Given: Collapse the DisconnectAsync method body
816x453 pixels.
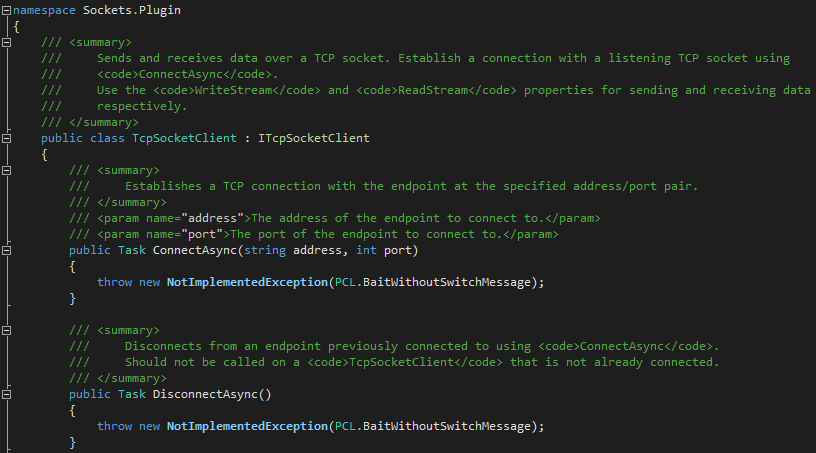Looking at the screenshot, I should [6, 394].
